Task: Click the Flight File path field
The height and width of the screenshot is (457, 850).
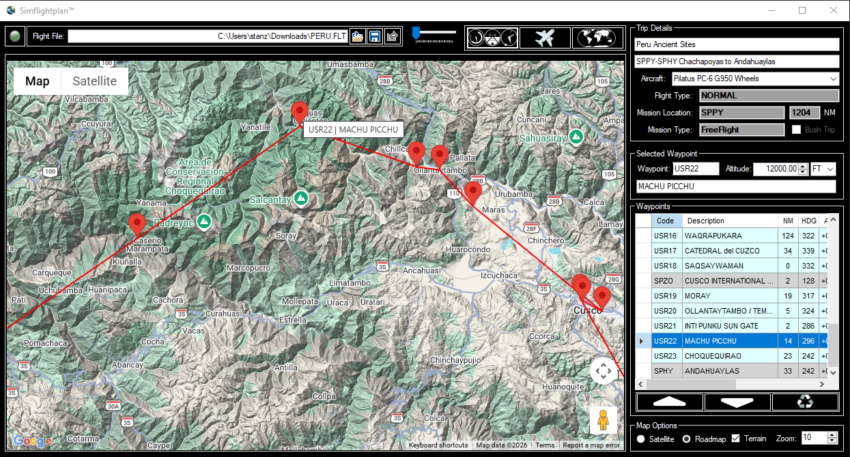Action: click(208, 36)
